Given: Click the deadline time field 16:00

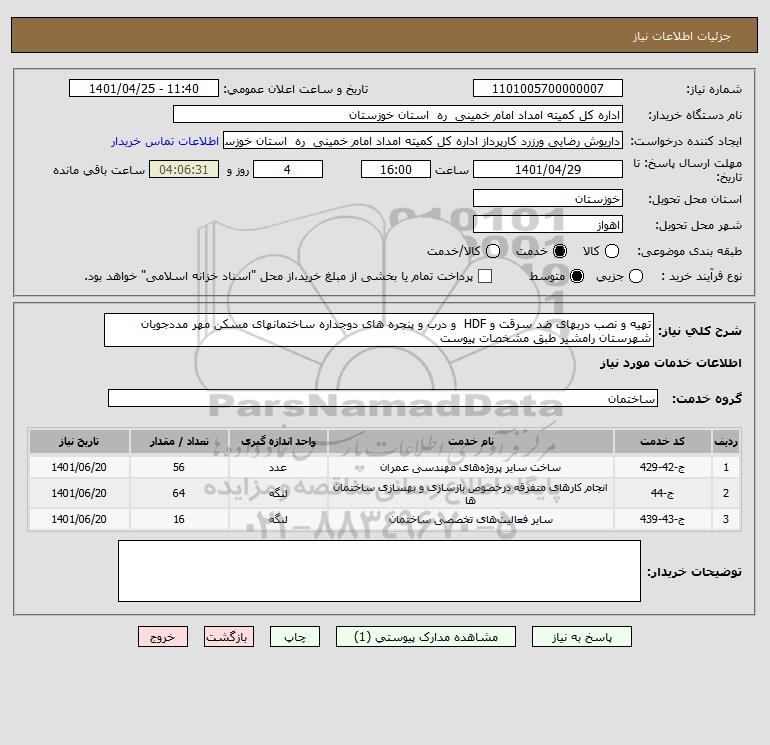Looking at the screenshot, I should (x=396, y=169).
